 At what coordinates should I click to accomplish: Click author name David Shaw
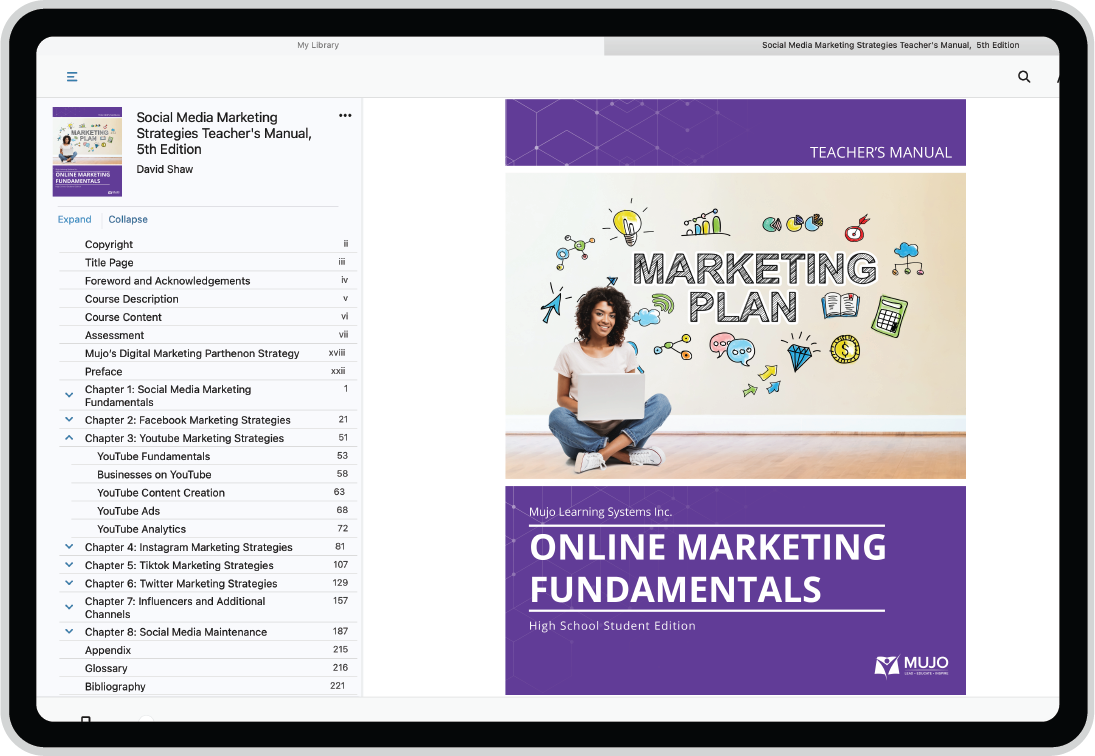[165, 169]
